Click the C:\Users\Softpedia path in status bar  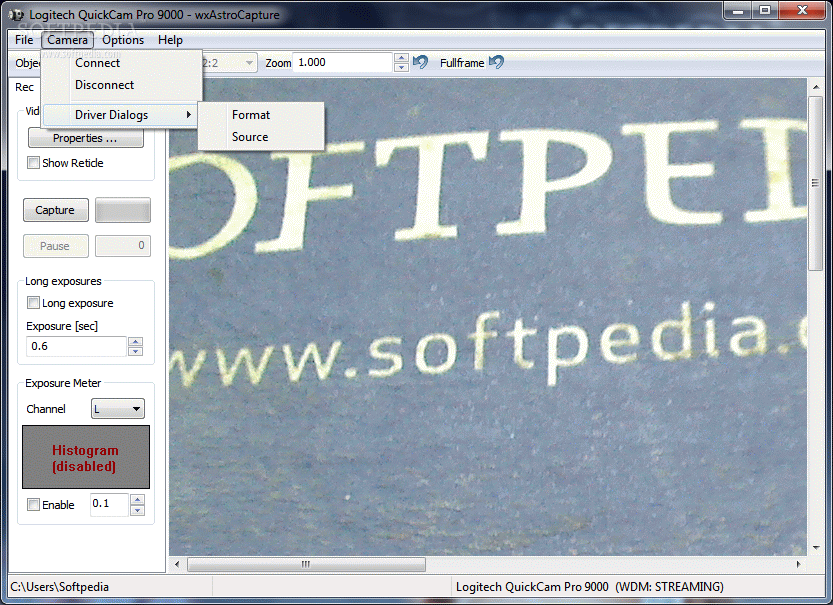tap(60, 587)
